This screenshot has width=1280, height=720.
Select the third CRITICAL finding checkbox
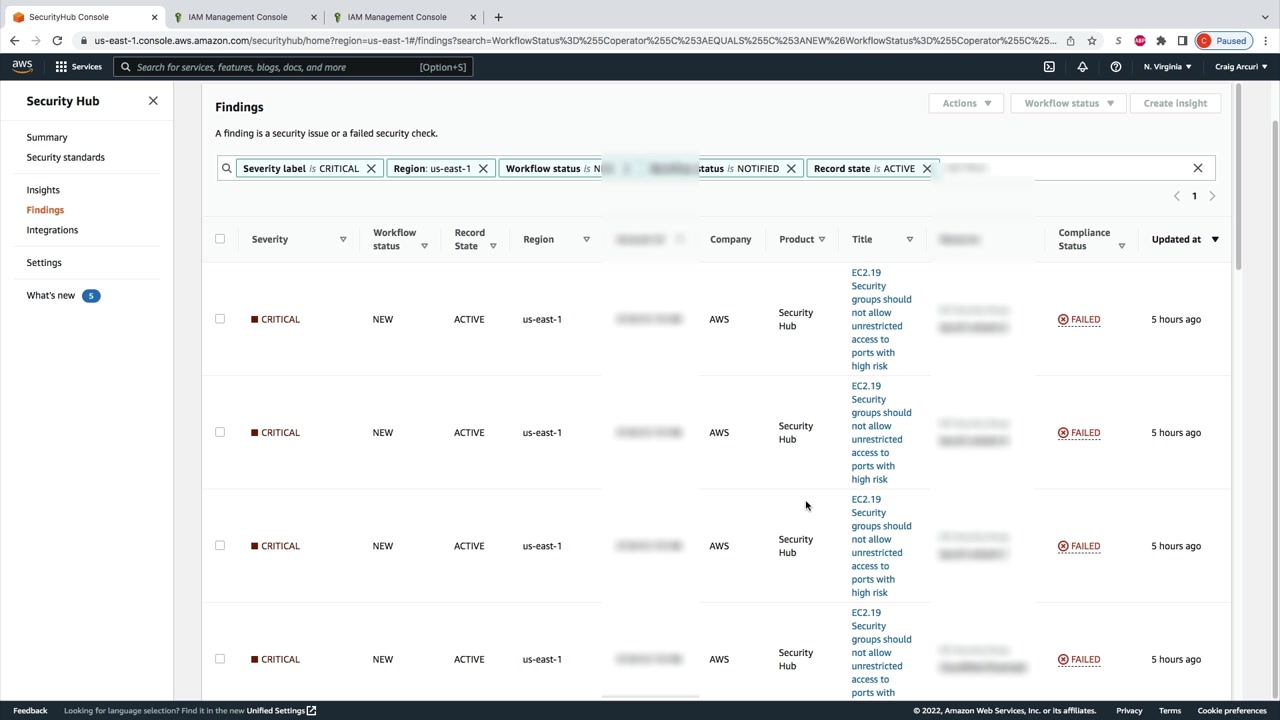pos(220,546)
